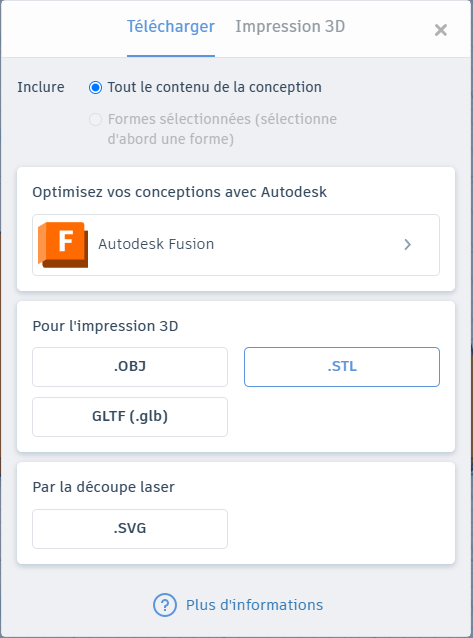Open the Impression 3D tab
The height and width of the screenshot is (638, 473).
(290, 27)
